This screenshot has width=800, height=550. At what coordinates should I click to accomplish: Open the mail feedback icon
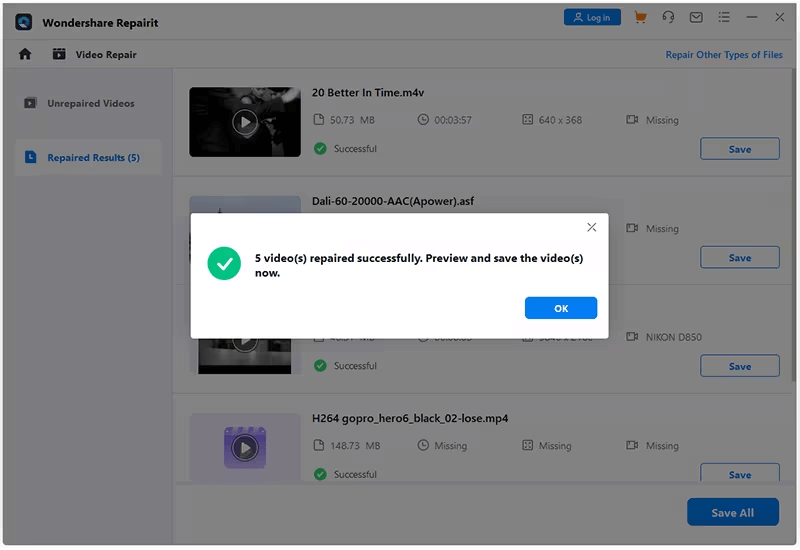pos(696,18)
